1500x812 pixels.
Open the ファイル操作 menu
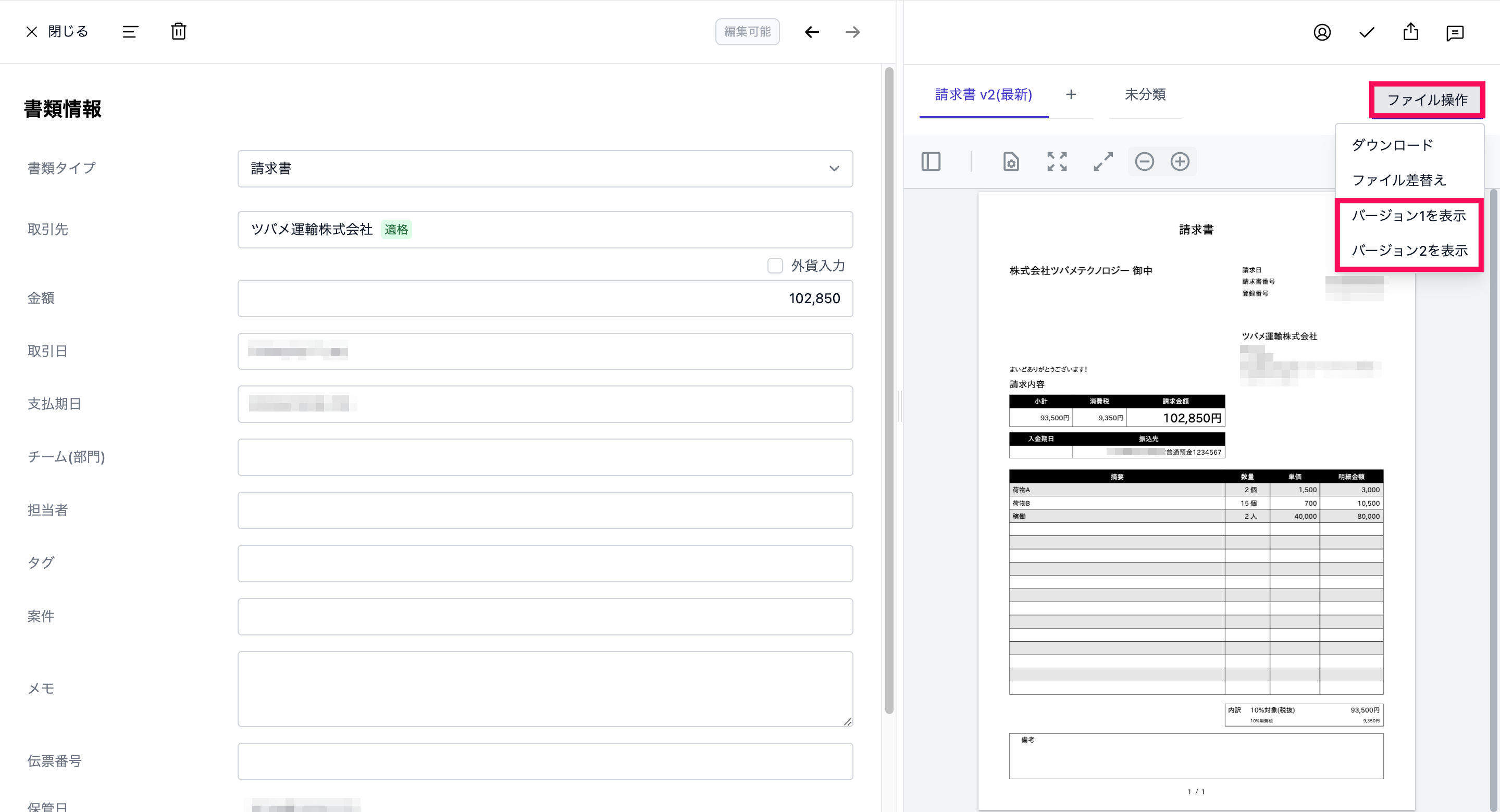pos(1427,99)
